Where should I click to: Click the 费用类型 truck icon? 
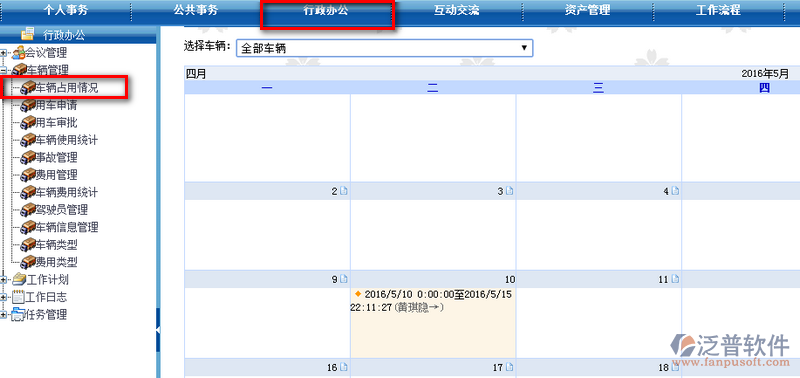pos(28,262)
